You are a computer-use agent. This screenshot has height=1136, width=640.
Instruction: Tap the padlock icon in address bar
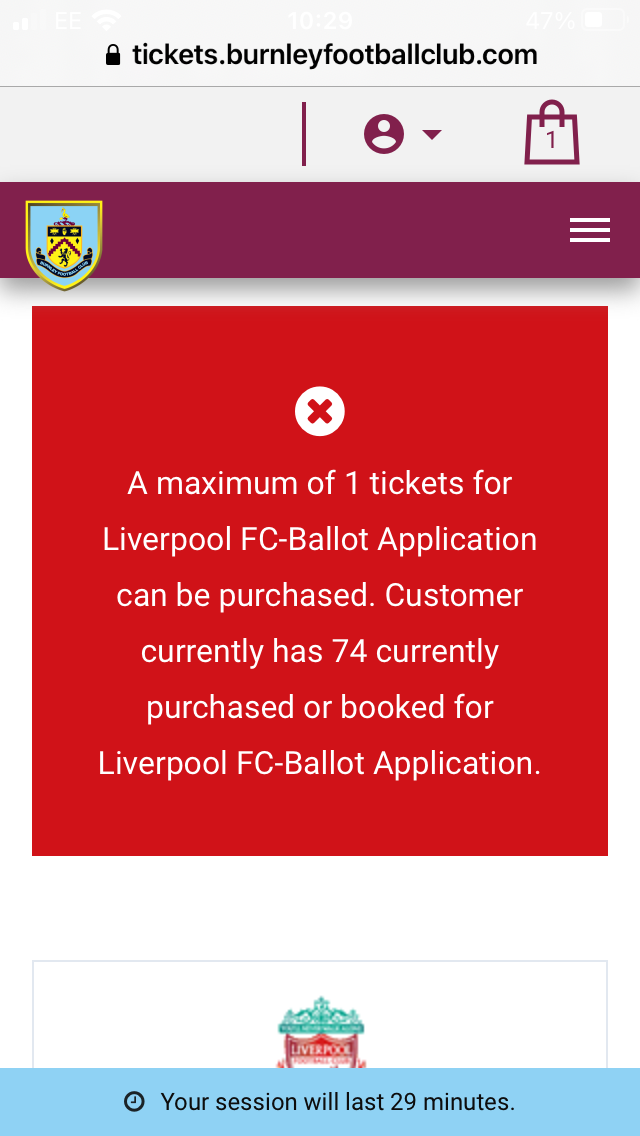(x=113, y=55)
